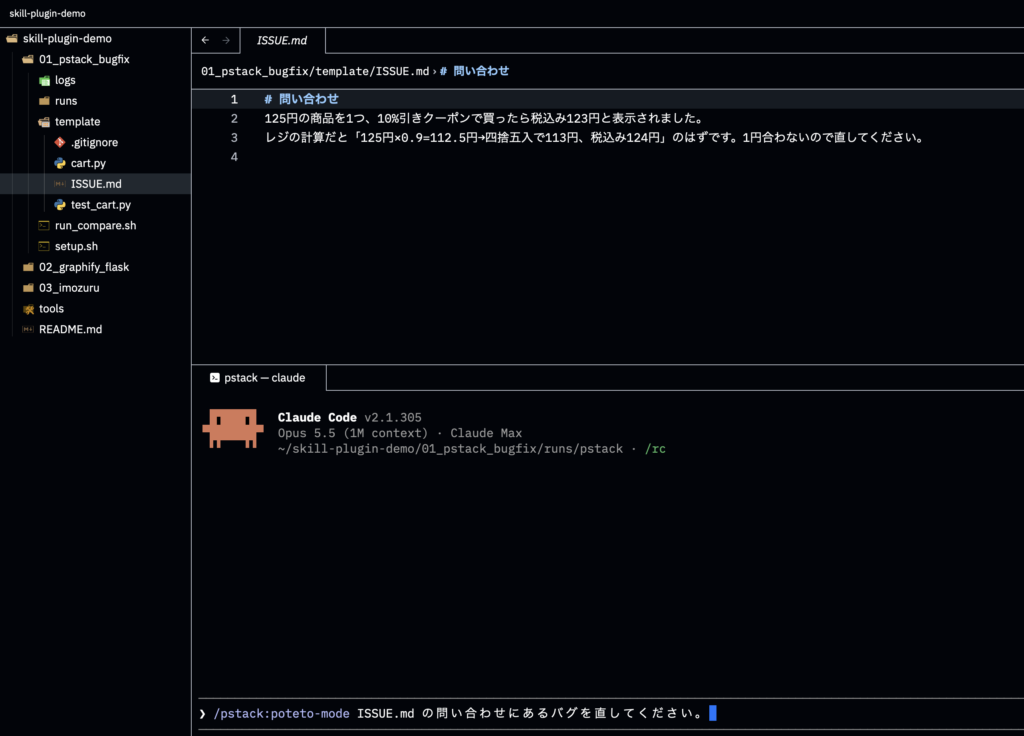Click line number 3 in the gutter
Viewport: 1024px width, 736px height.
(234, 138)
